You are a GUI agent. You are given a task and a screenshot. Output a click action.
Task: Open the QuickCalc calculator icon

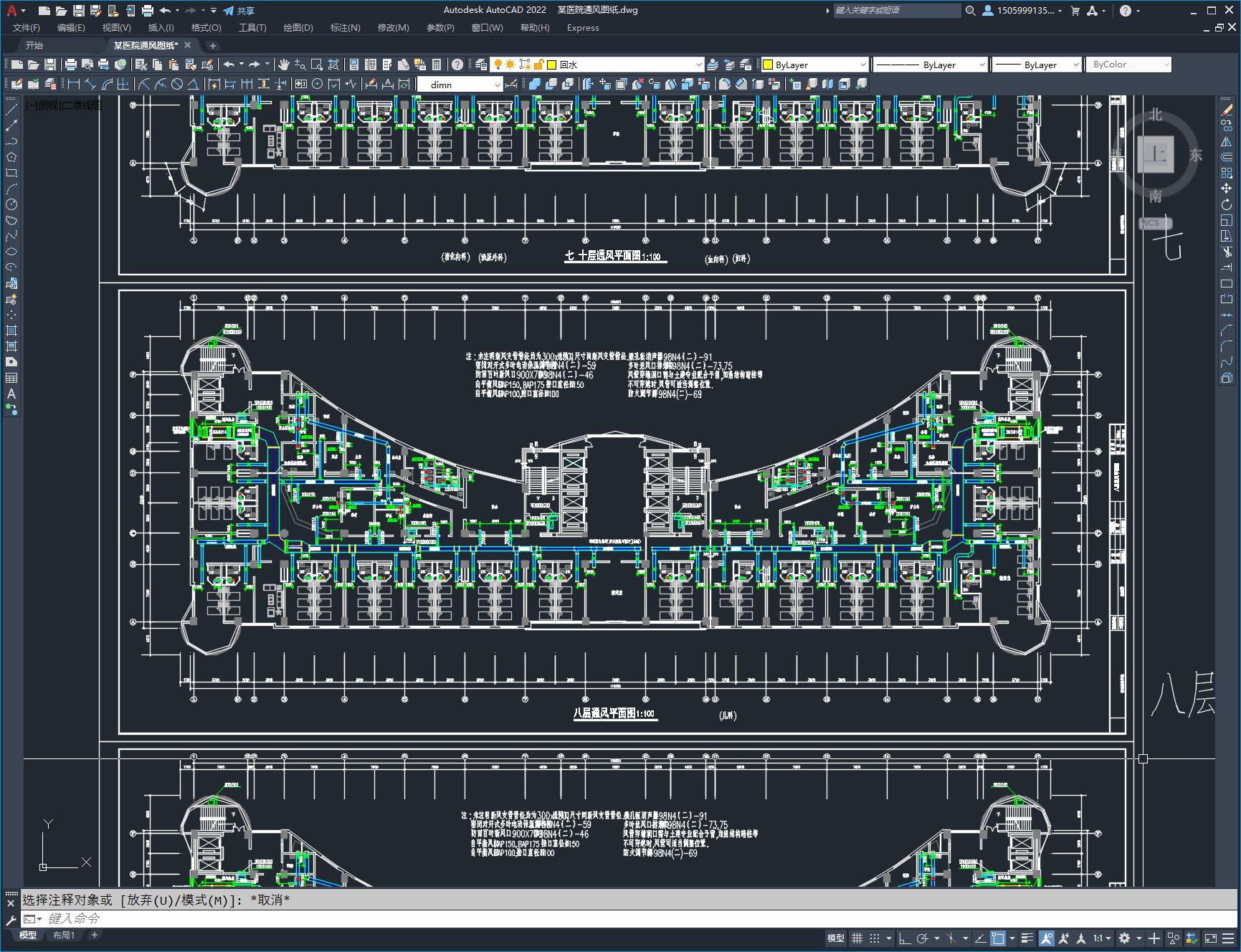[x=436, y=65]
